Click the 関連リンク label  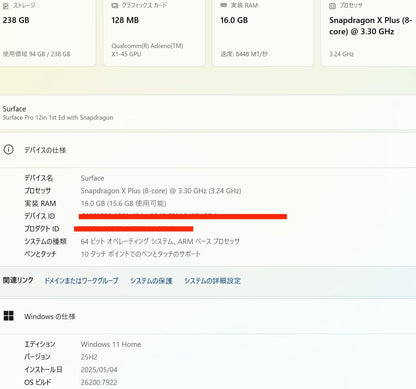[x=18, y=280]
